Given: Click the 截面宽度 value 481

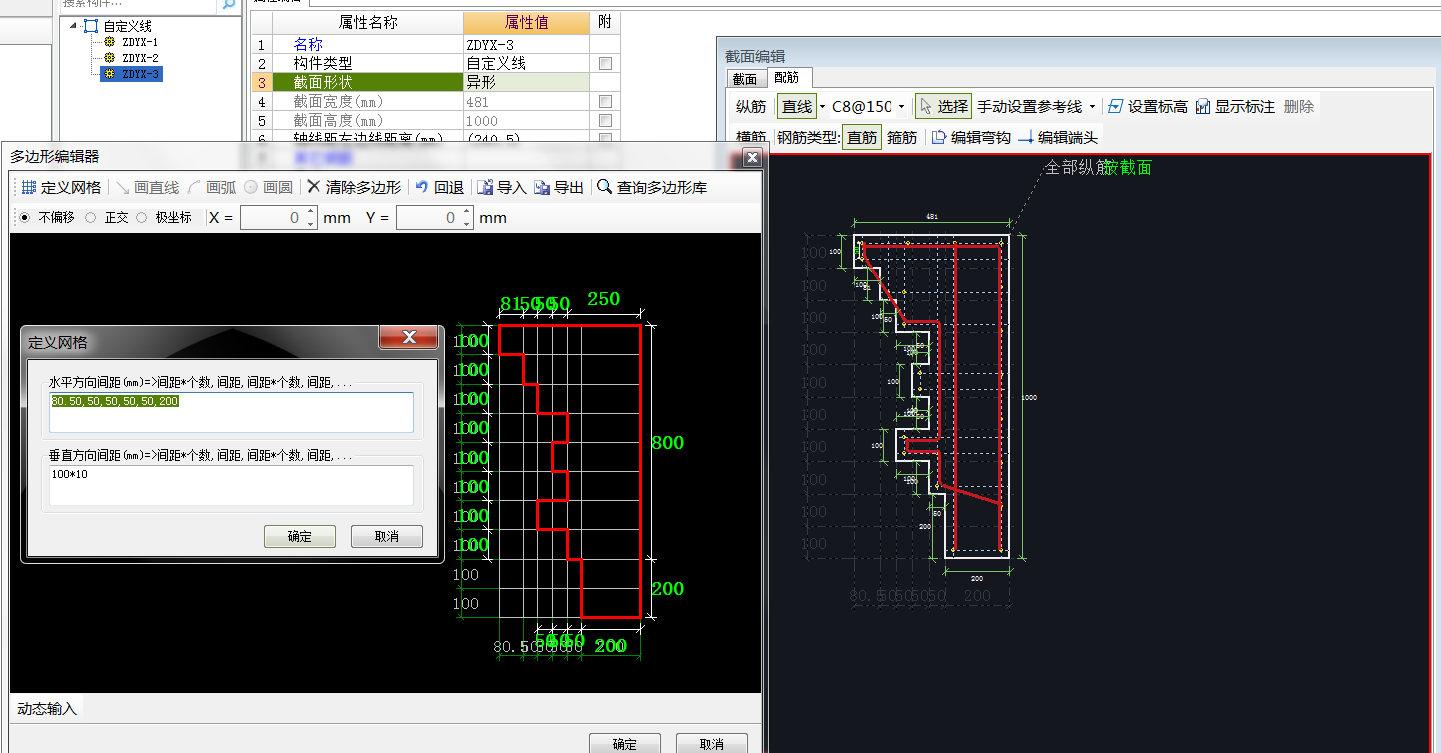Looking at the screenshot, I should tap(526, 102).
